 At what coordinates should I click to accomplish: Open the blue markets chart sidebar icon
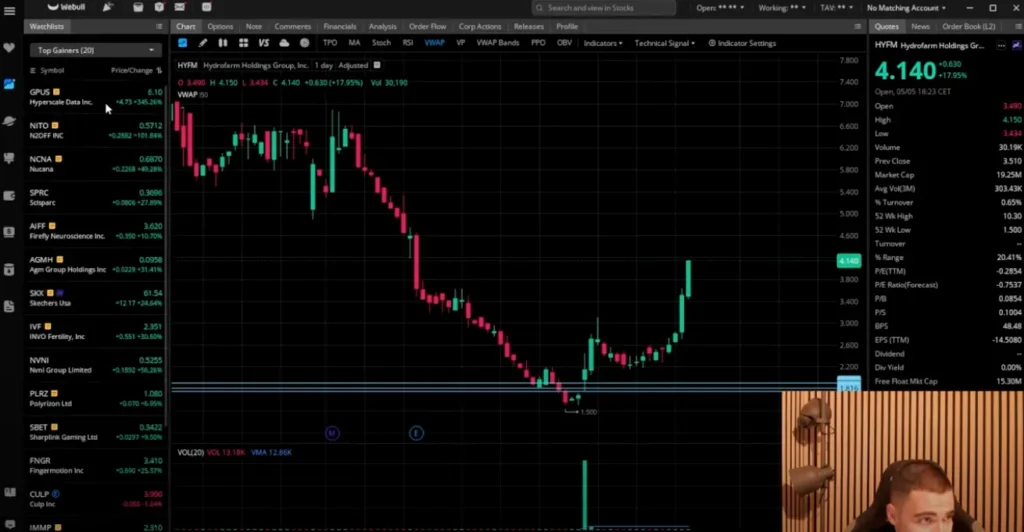(9, 84)
